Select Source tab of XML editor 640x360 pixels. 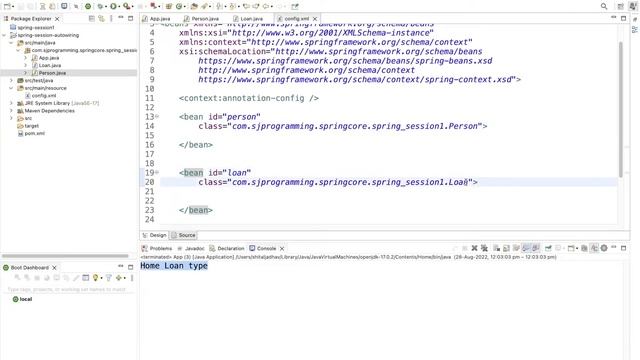(x=183, y=235)
